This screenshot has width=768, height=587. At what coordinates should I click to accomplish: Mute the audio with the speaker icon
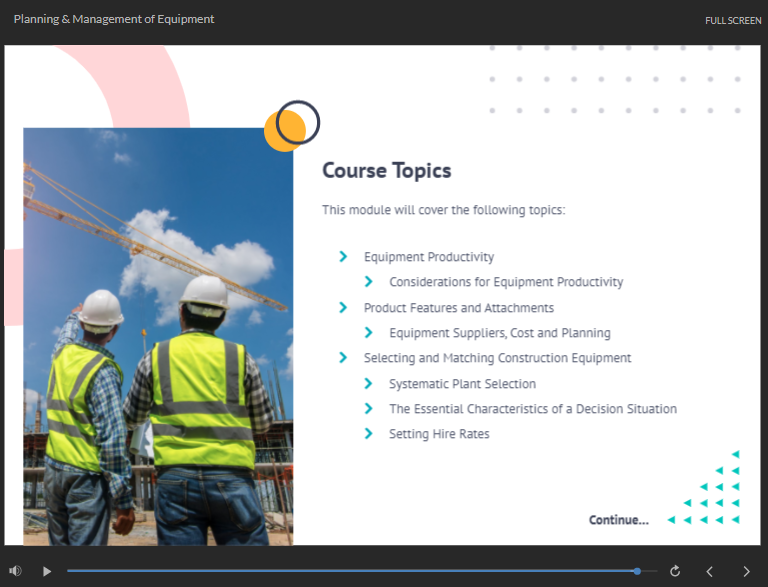click(x=15, y=571)
